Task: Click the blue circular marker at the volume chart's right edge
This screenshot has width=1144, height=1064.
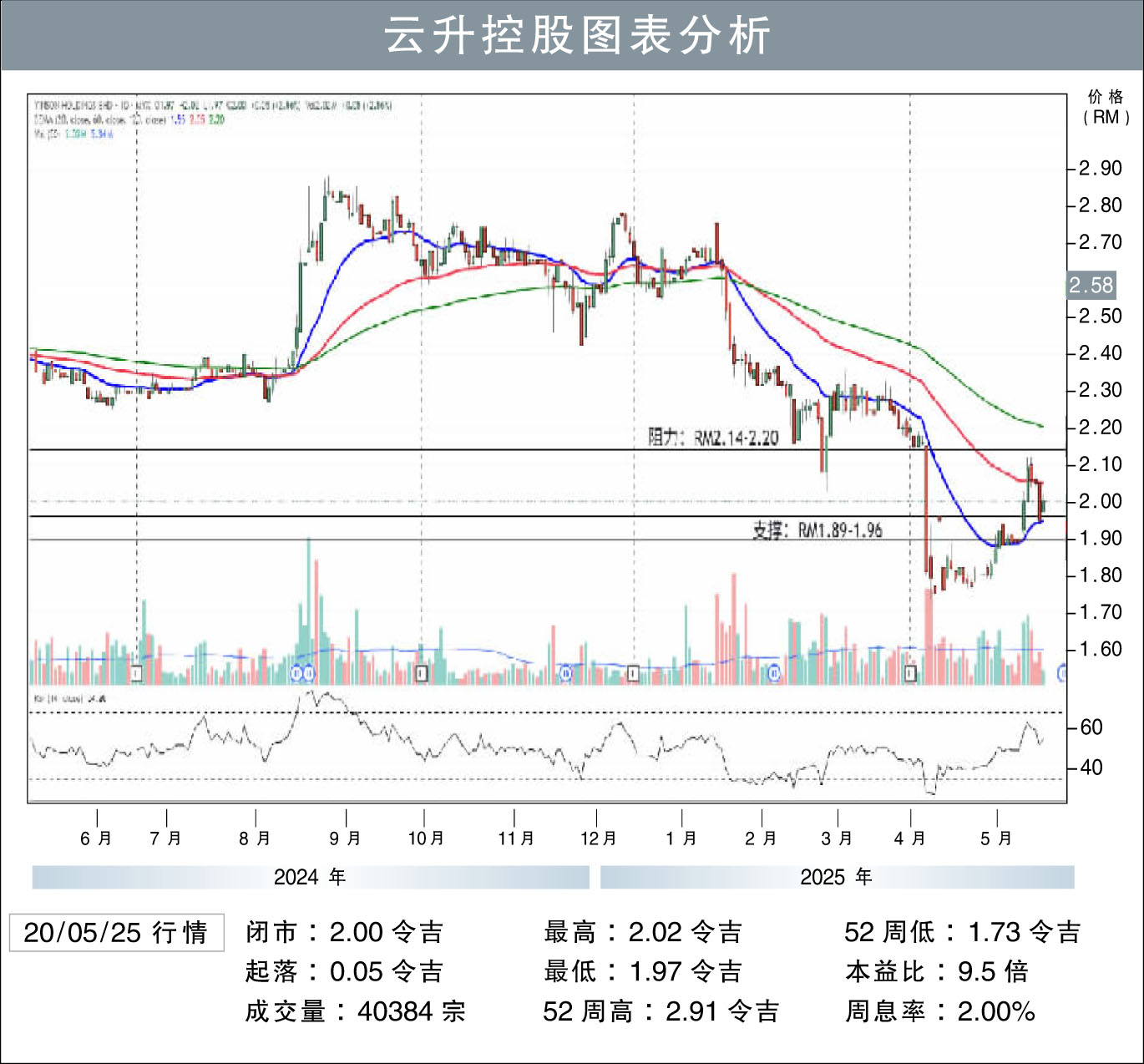Action: (1062, 672)
